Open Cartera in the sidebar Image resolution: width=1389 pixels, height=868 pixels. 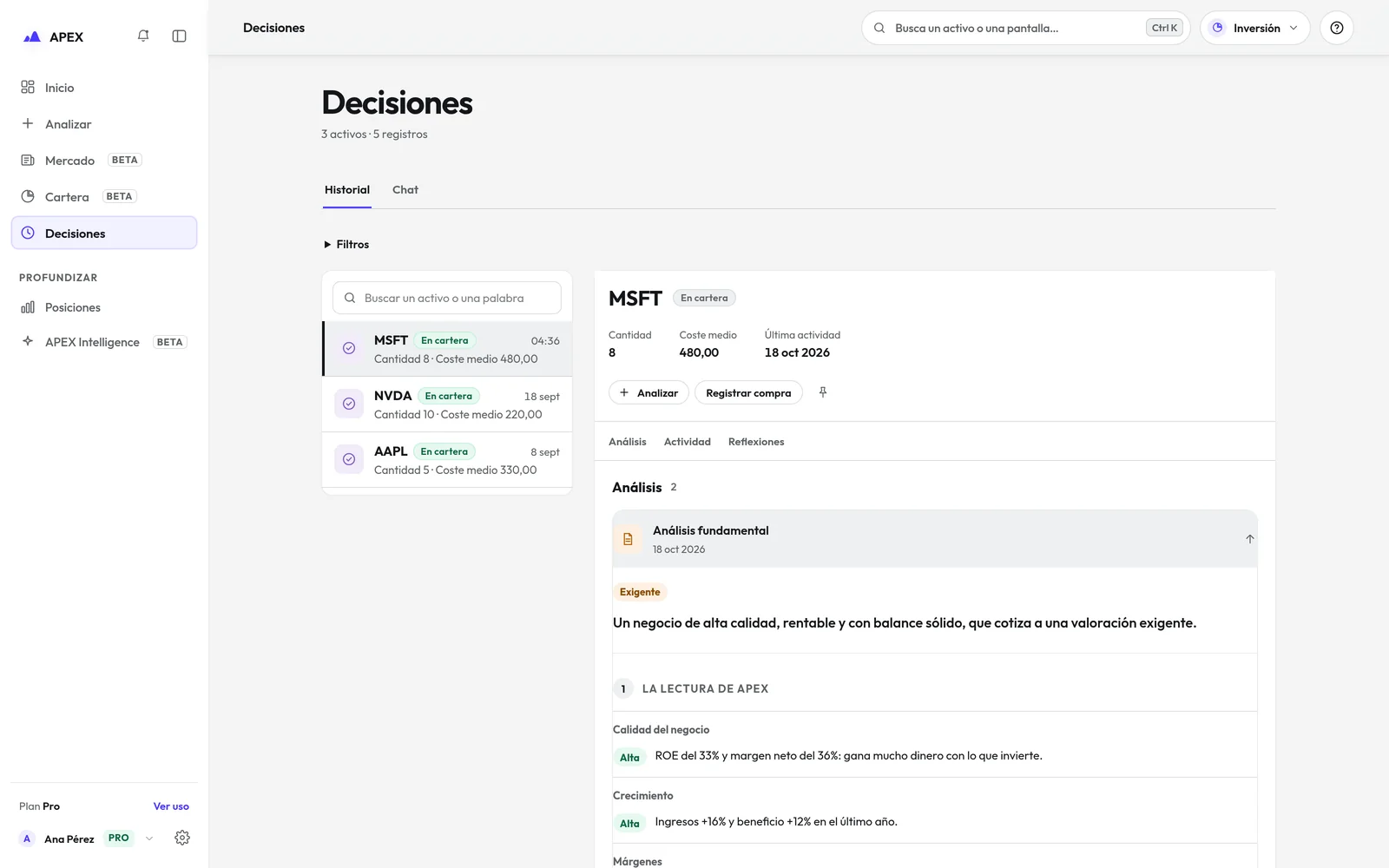click(104, 197)
